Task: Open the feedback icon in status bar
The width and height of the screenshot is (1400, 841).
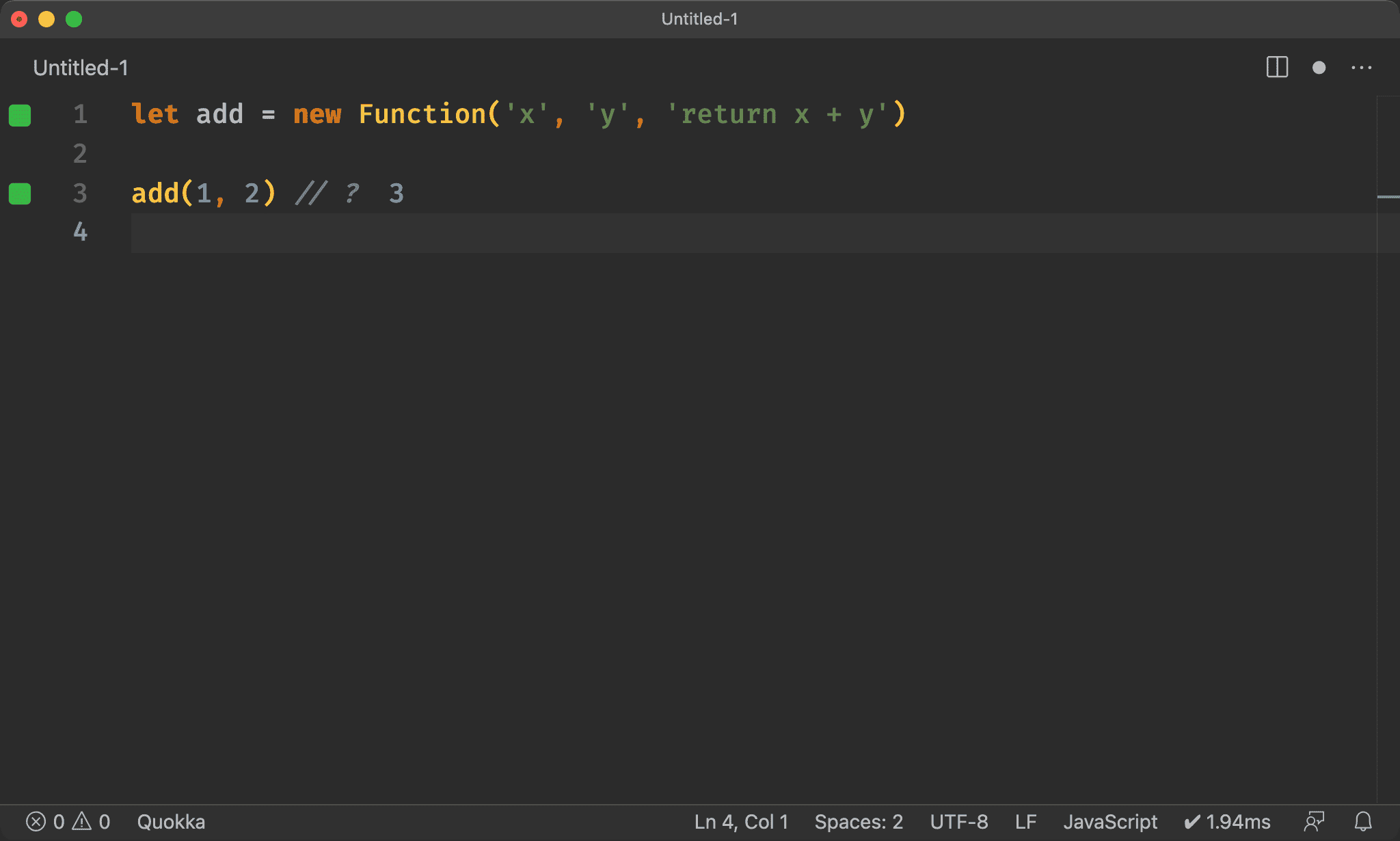Action: (x=1314, y=821)
